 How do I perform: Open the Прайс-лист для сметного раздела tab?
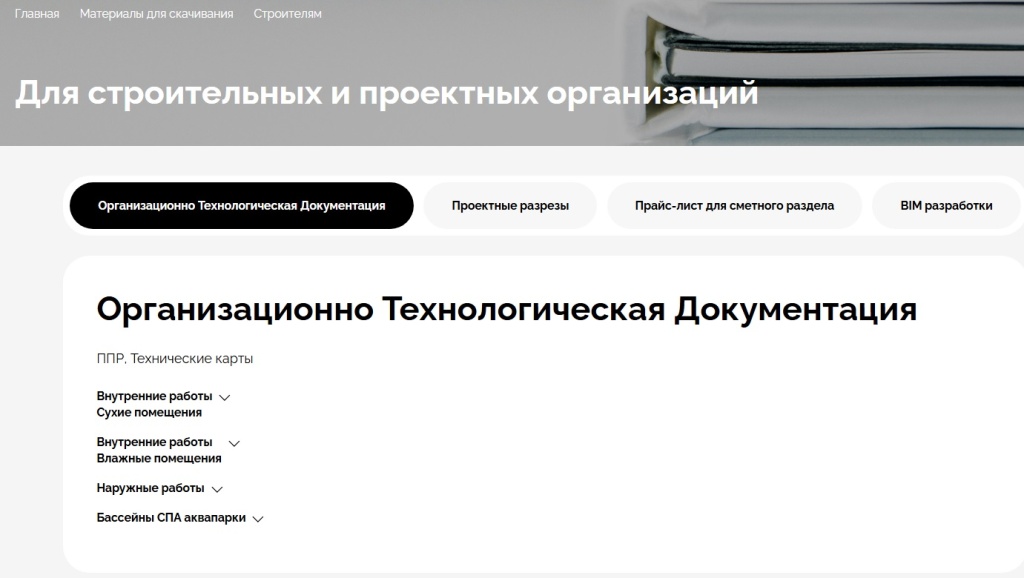click(x=734, y=205)
